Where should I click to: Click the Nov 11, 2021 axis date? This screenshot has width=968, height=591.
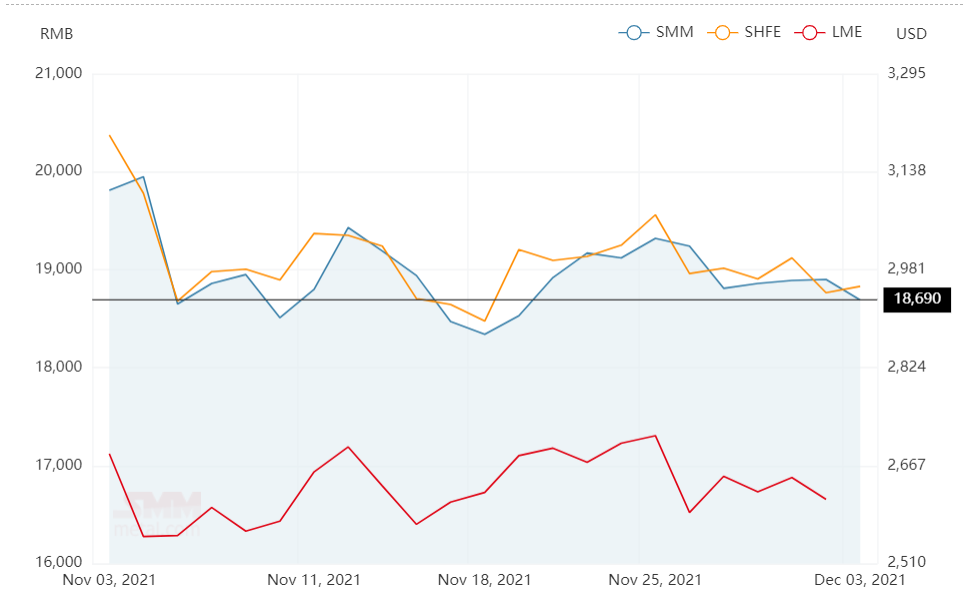(314, 580)
